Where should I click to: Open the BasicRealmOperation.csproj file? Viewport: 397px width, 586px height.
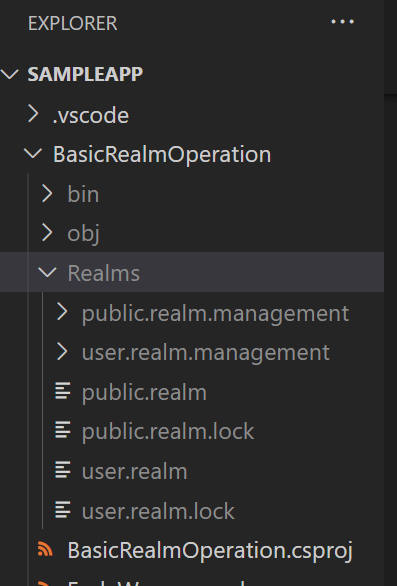(210, 551)
